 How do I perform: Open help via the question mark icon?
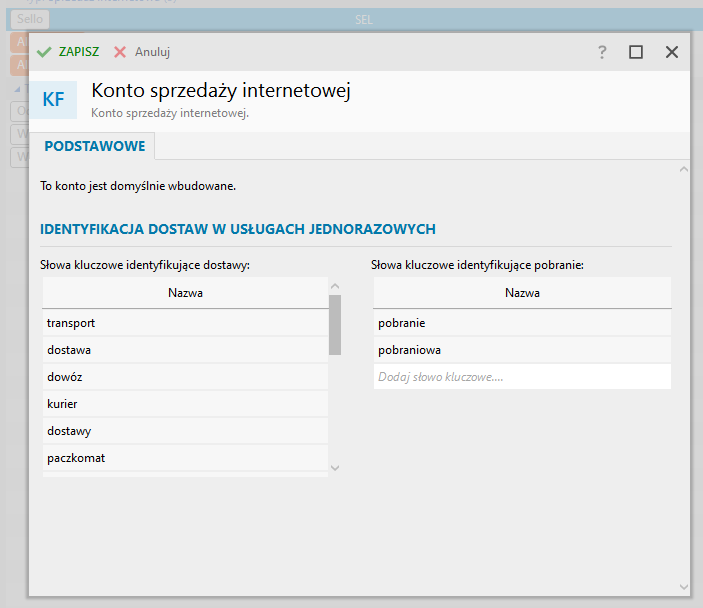coord(602,52)
